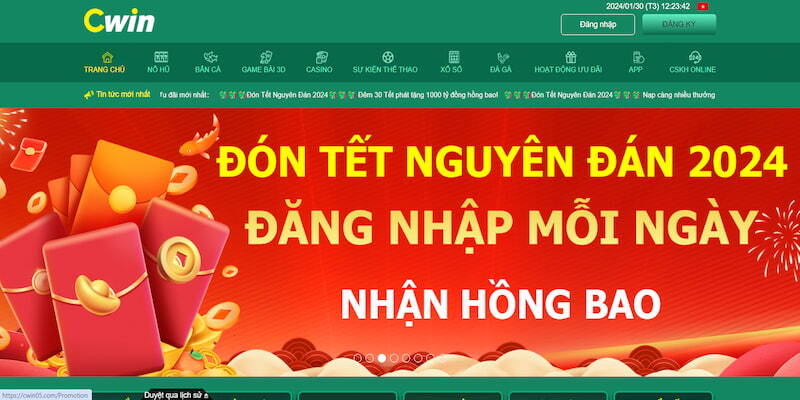
Task: Open the Sự Kiện Thể Thao soccer ball icon
Action: tap(388, 57)
